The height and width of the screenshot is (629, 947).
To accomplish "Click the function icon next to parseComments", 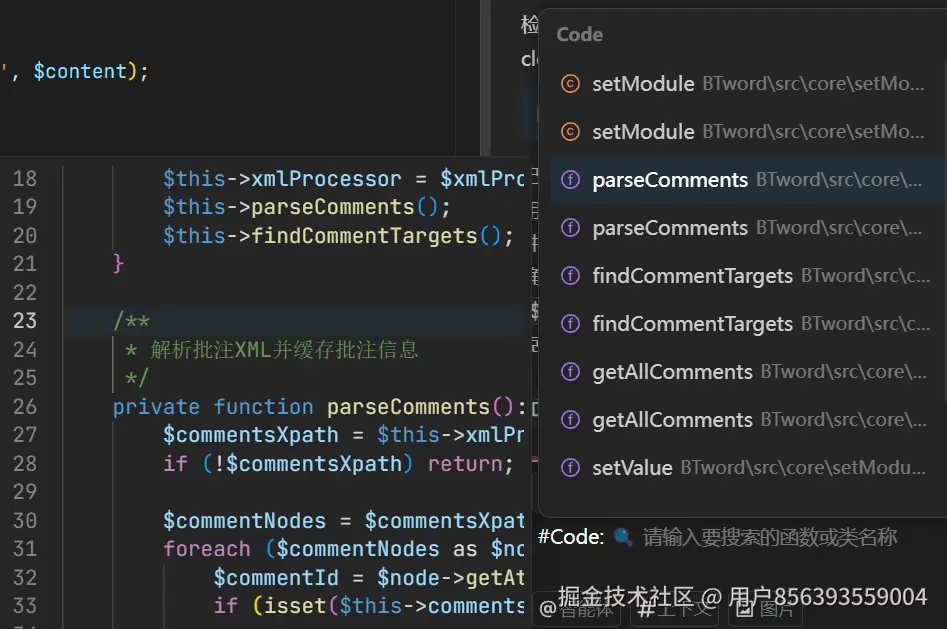I will 570,180.
